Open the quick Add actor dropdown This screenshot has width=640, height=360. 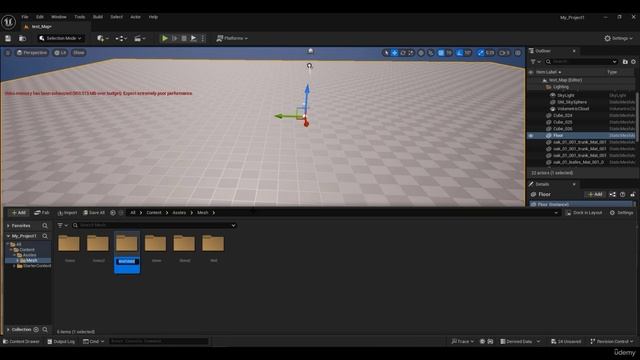[x=102, y=38]
